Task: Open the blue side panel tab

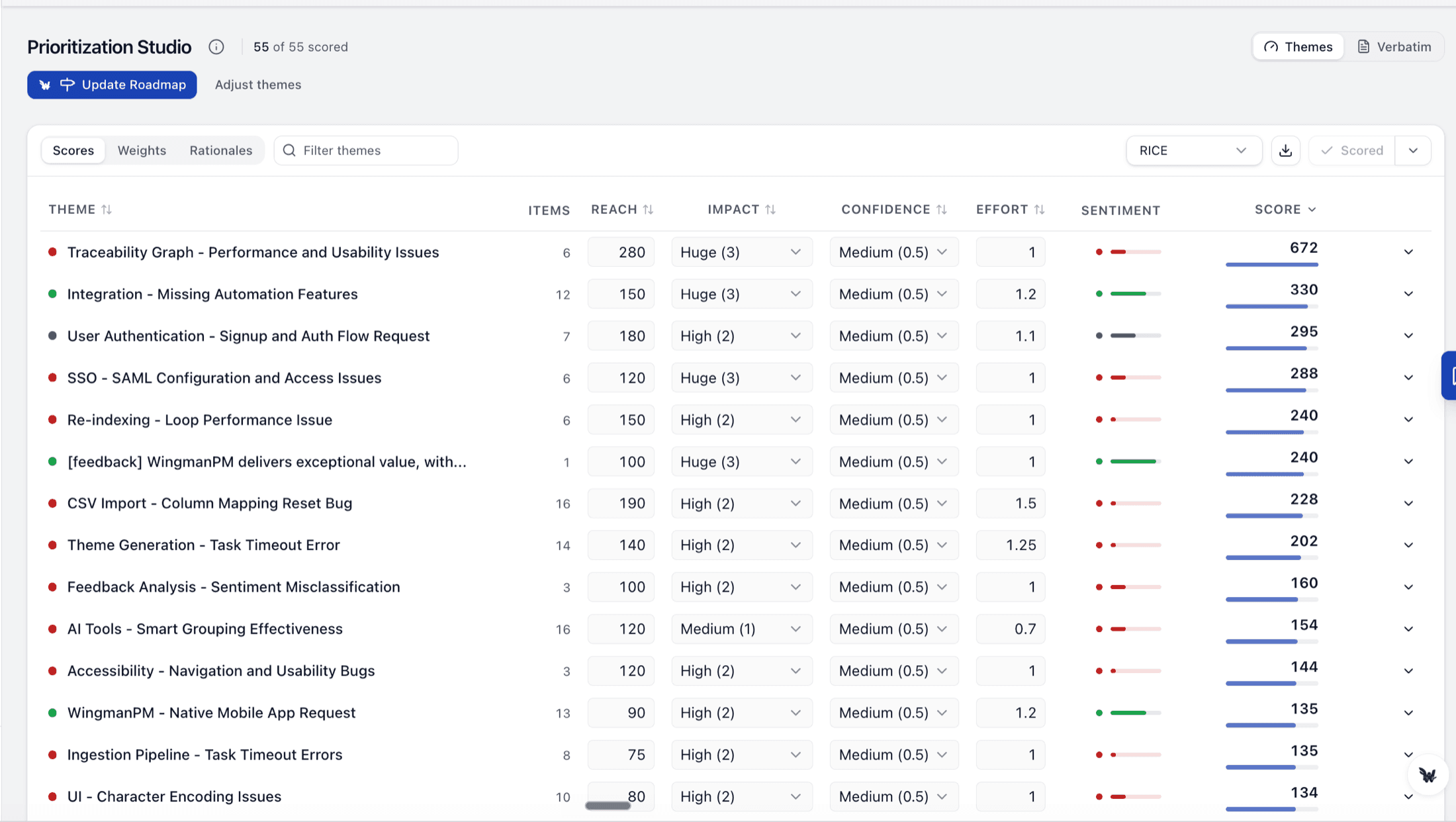Action: pyautogui.click(x=1449, y=376)
